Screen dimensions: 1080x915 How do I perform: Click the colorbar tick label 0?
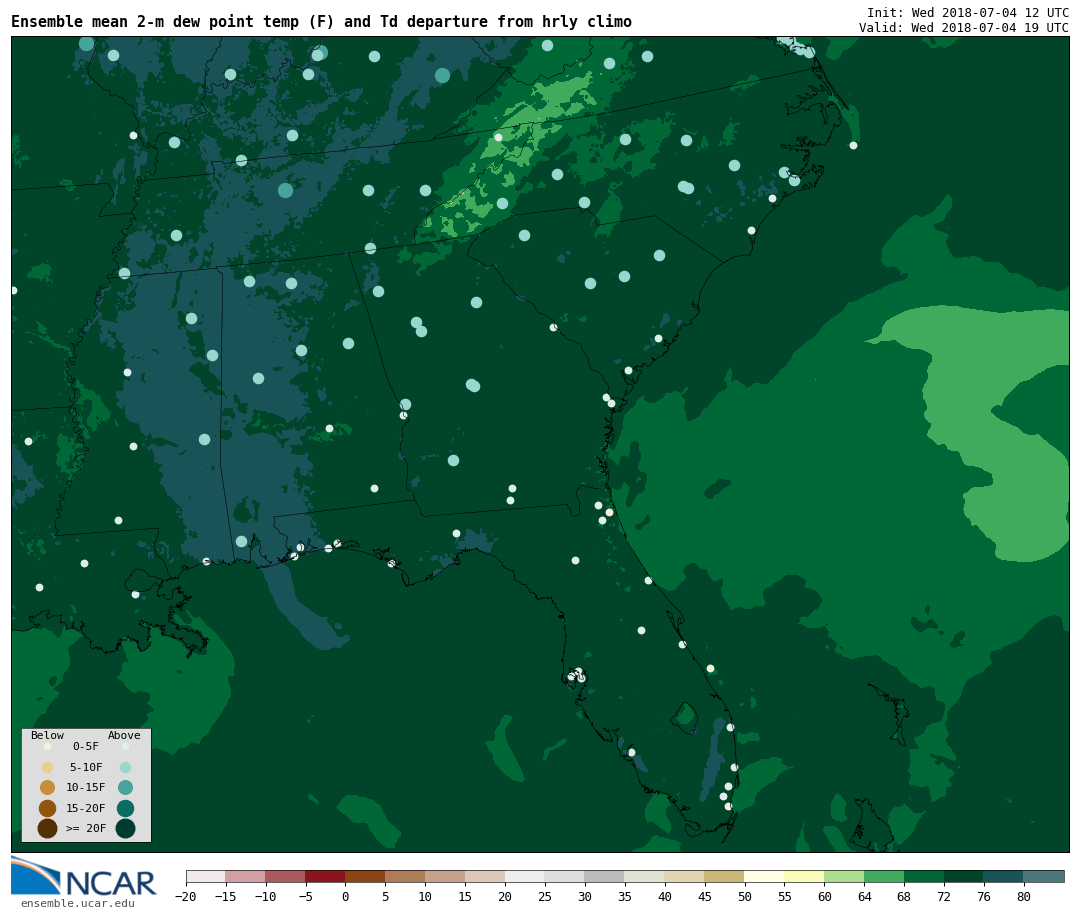click(345, 896)
